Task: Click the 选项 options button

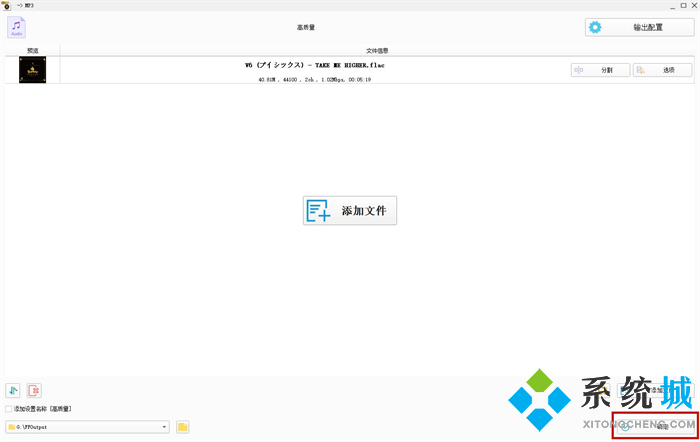Action: tap(662, 70)
